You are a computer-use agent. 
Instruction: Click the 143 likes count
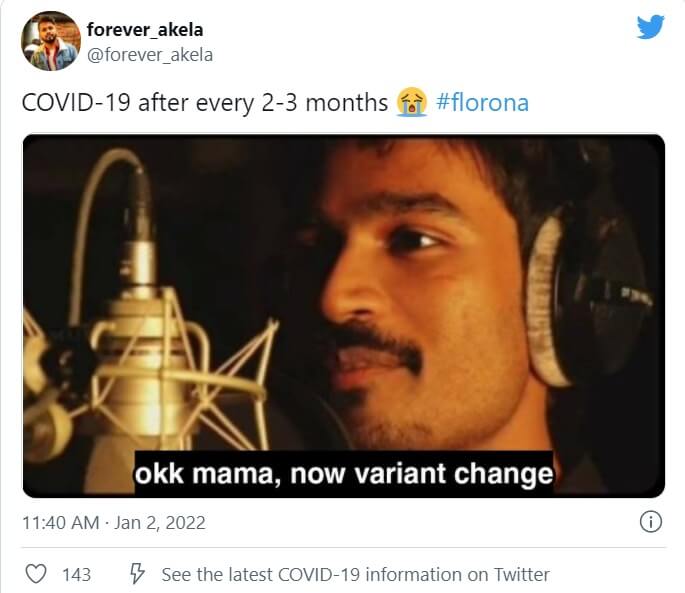coord(76,575)
